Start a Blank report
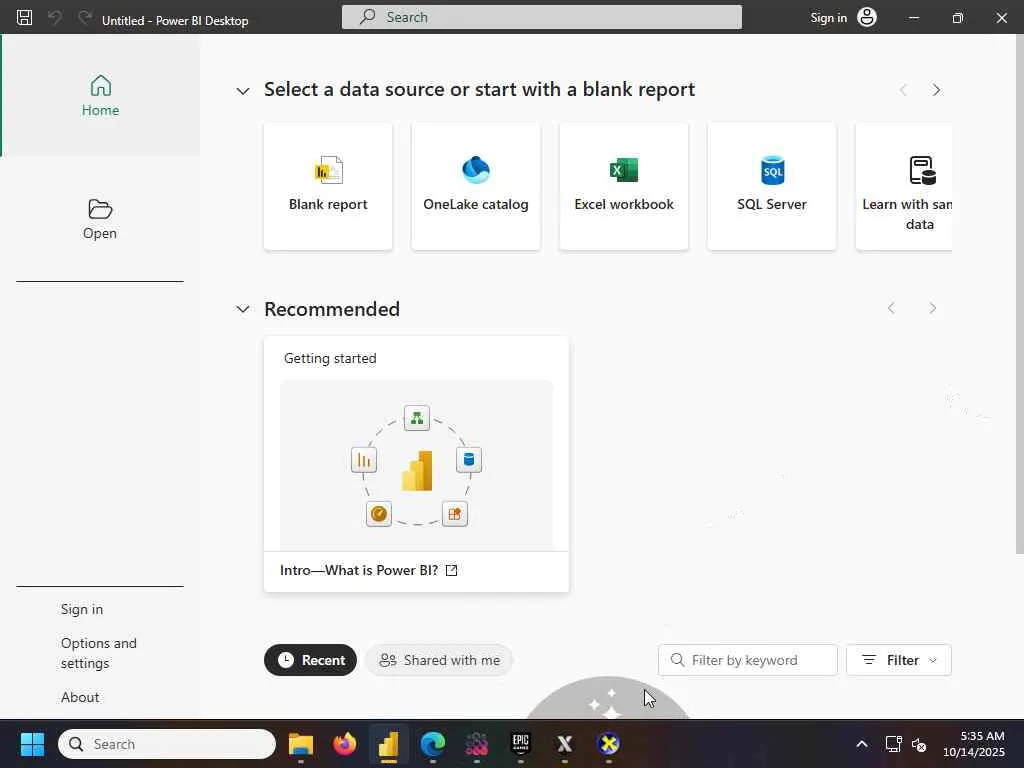This screenshot has width=1024, height=768. (328, 186)
